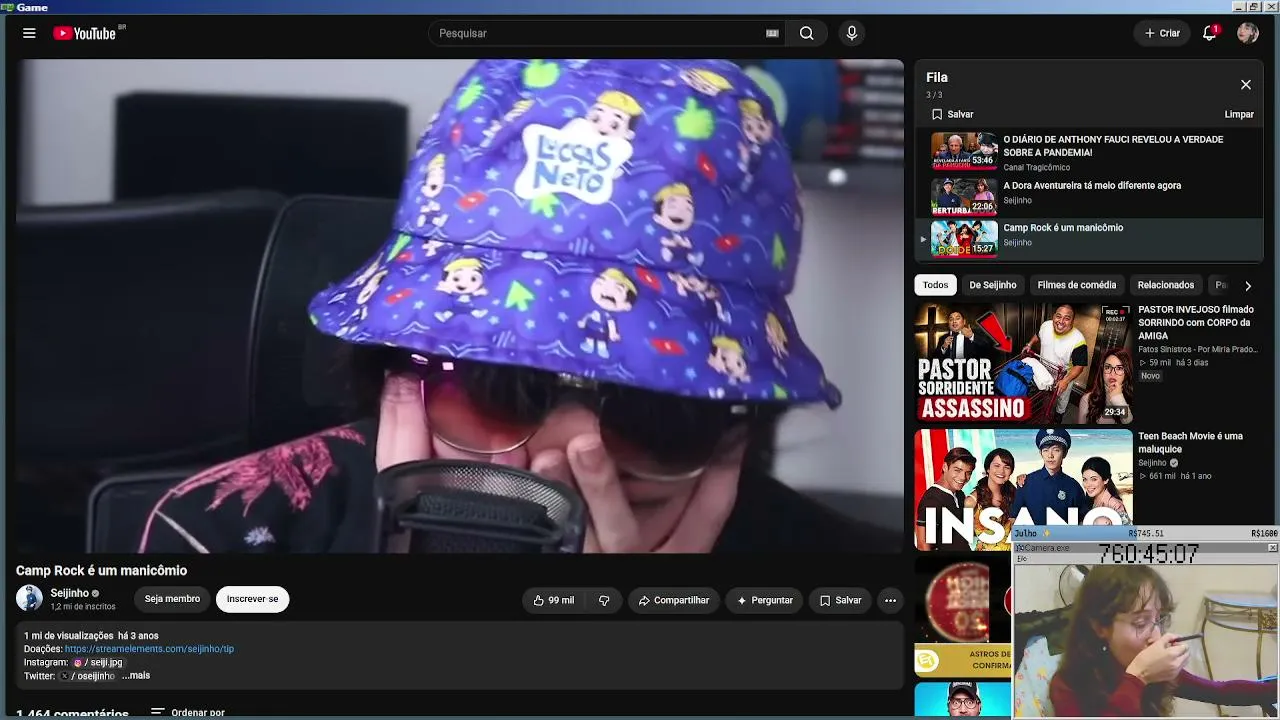
Task: Open 'Teen Beach Movie é uma maluquice' title
Action: tap(1190, 443)
